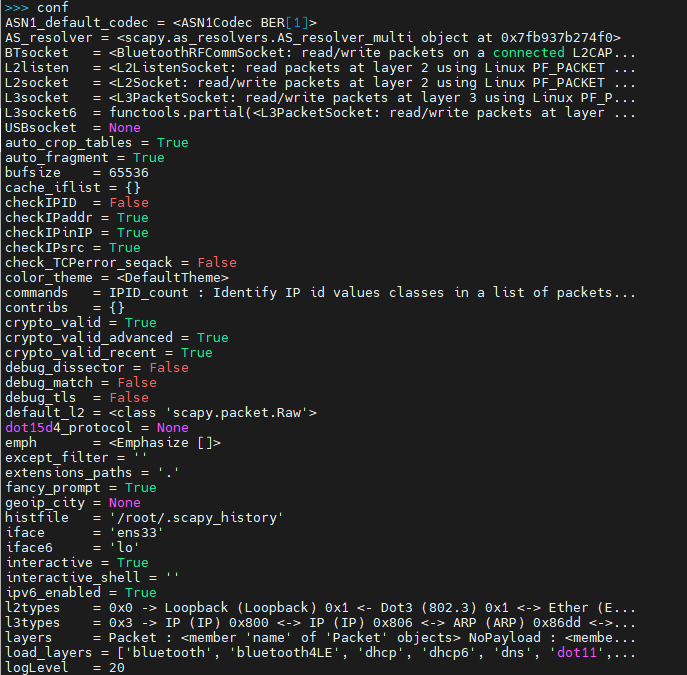
Task: Click the False value of debug_tls
Action: point(129,398)
